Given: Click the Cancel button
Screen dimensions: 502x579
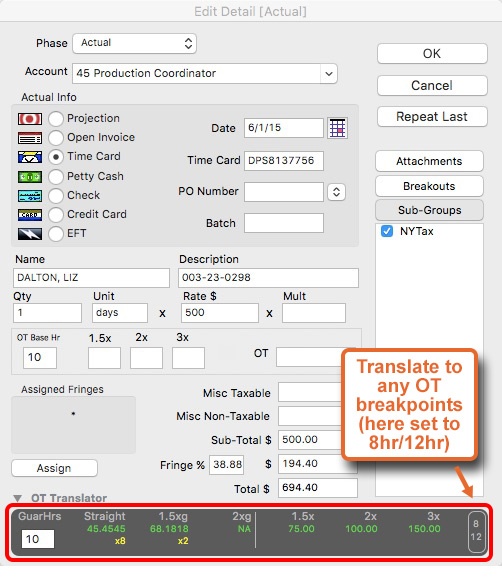Looking at the screenshot, I should tap(432, 85).
